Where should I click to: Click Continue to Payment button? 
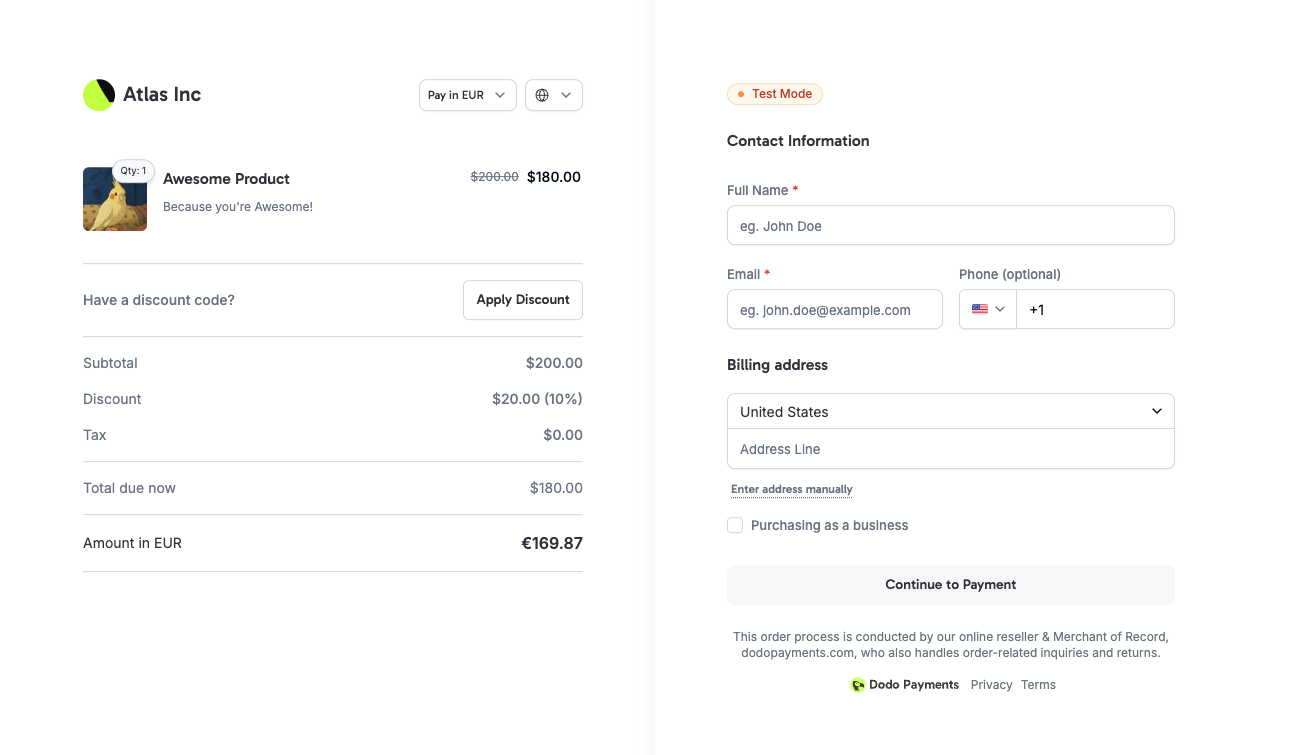[950, 585]
